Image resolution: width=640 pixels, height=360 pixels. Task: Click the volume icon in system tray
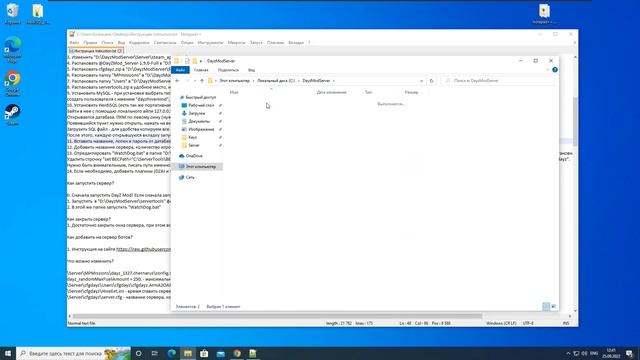(x=585, y=353)
